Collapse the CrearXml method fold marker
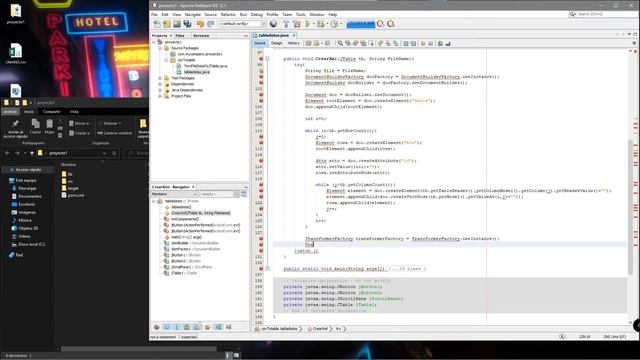 (x=268, y=59)
